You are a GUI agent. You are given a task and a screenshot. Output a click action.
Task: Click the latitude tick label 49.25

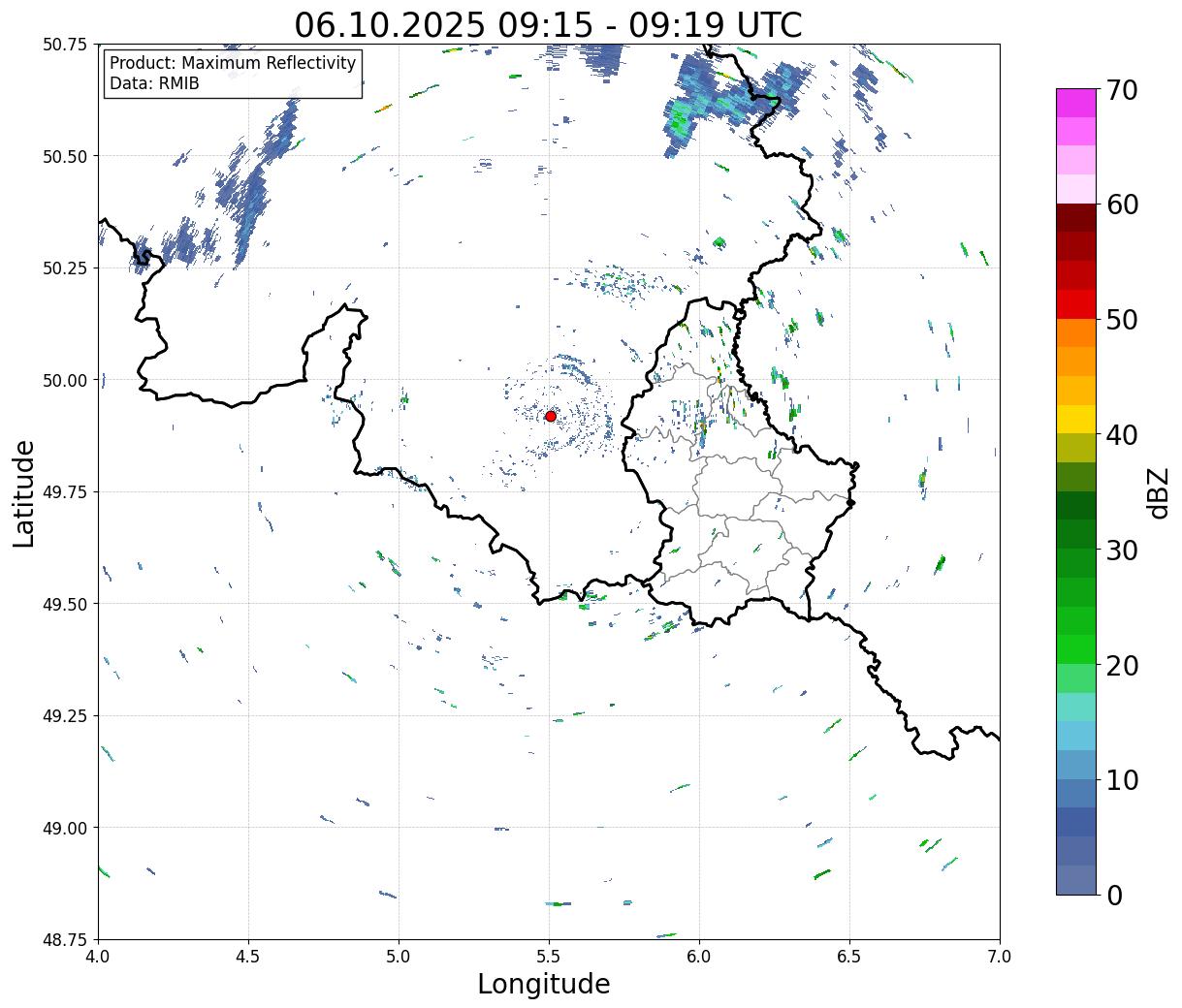(x=65, y=716)
